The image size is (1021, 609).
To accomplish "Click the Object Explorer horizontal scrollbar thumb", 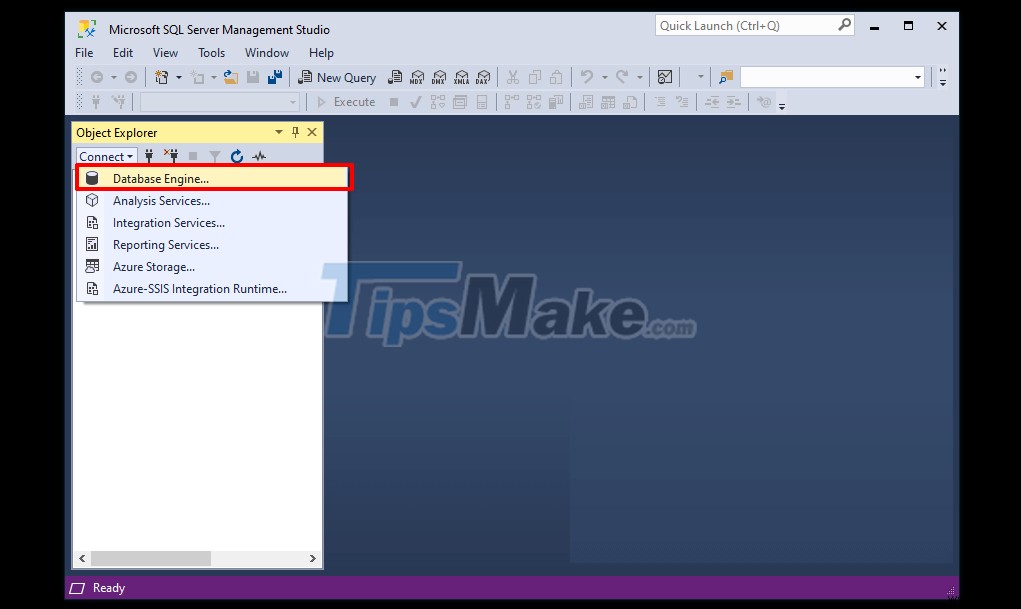I will coord(151,558).
